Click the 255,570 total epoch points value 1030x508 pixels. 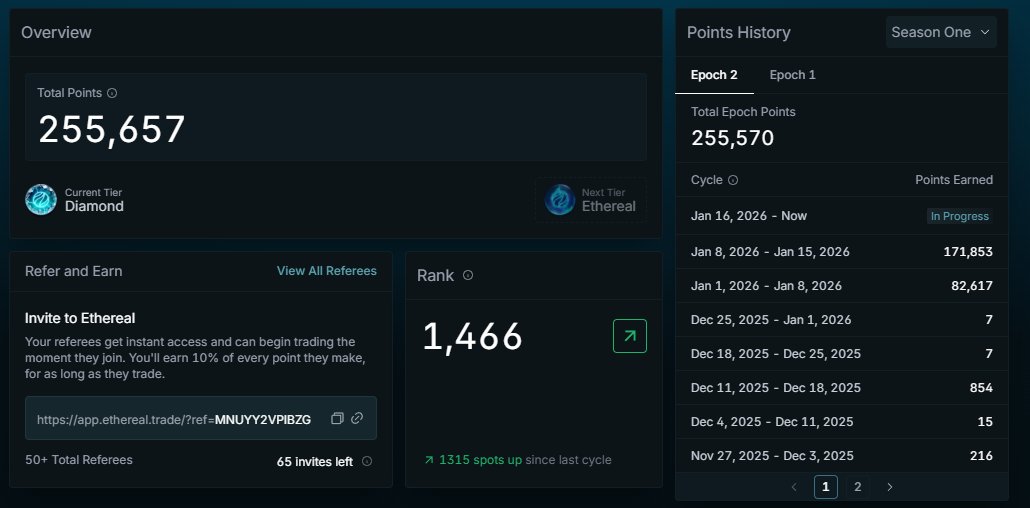(732, 138)
